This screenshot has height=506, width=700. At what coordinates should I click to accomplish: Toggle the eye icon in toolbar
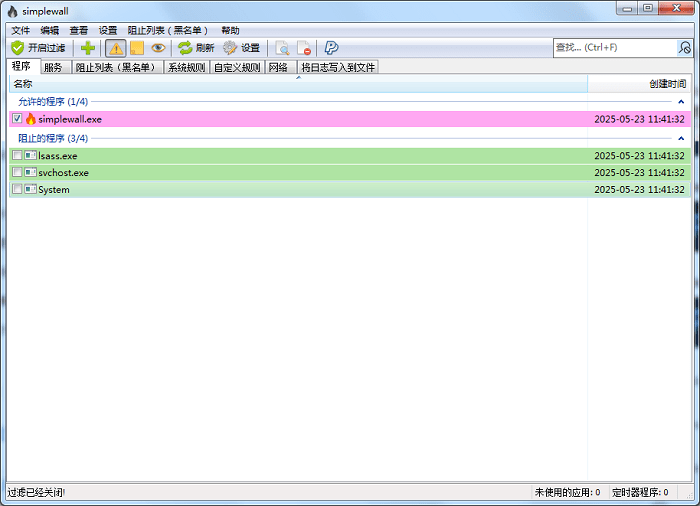(158, 48)
